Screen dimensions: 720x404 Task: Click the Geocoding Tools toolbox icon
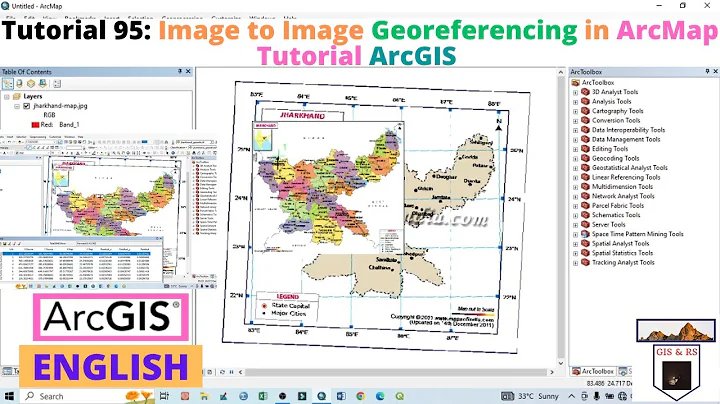[x=585, y=158]
